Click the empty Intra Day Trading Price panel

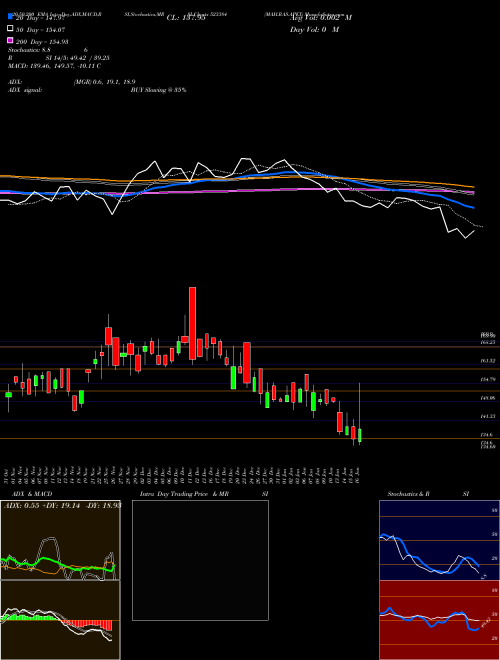pos(200,560)
